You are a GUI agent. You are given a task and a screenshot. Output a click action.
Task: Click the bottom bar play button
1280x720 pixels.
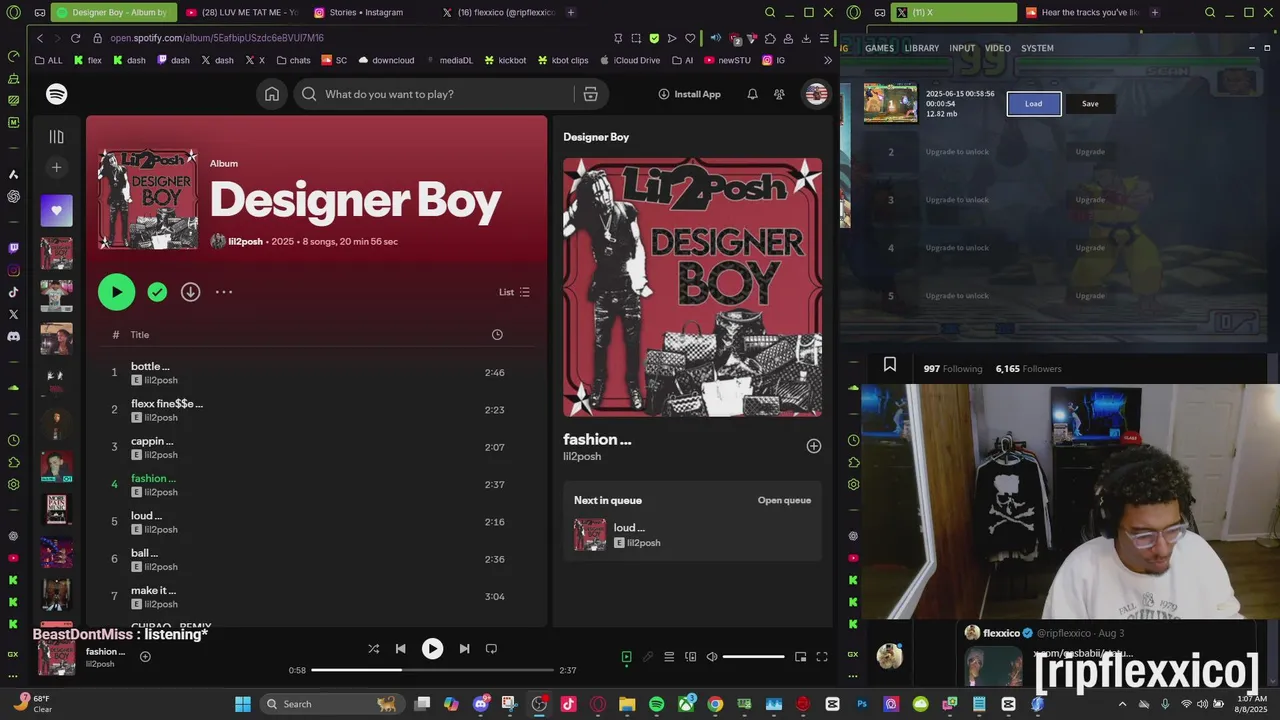click(x=432, y=649)
